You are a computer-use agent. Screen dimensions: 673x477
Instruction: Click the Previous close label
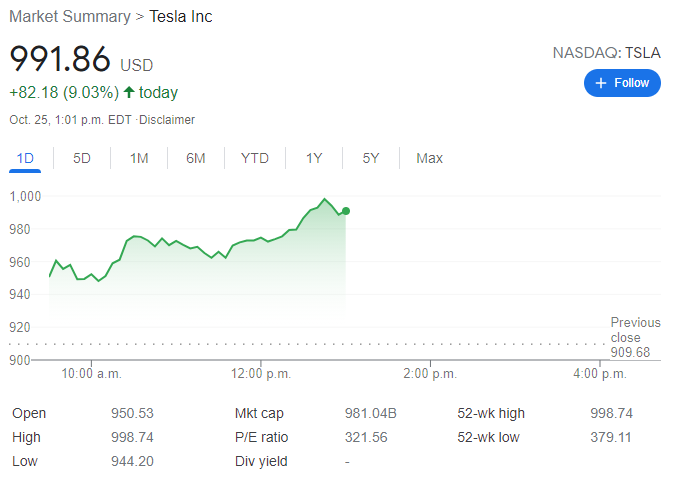click(x=635, y=330)
